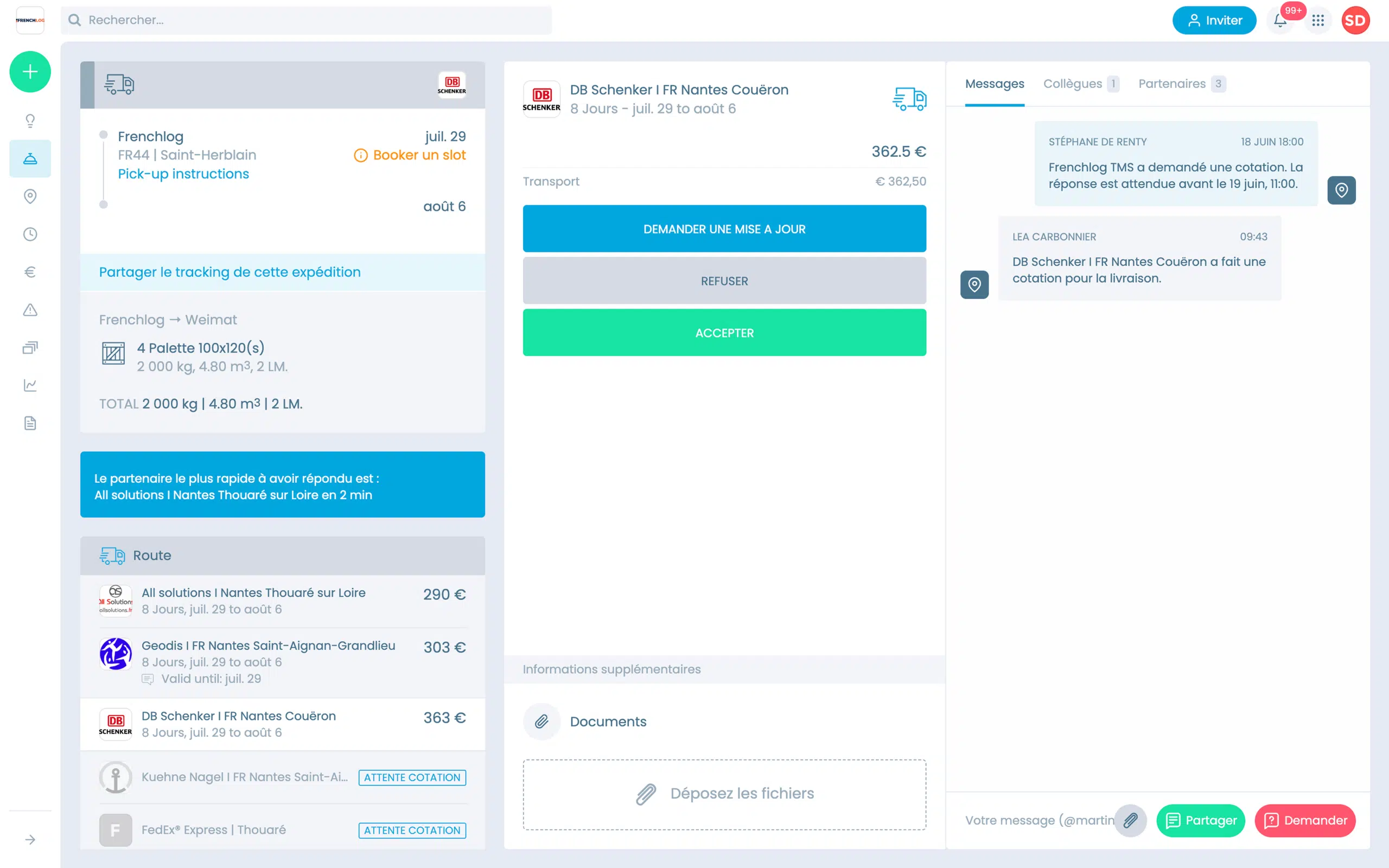This screenshot has height=868, width=1389.
Task: Click the Frenchlog → Weimat route label
Action: click(168, 320)
